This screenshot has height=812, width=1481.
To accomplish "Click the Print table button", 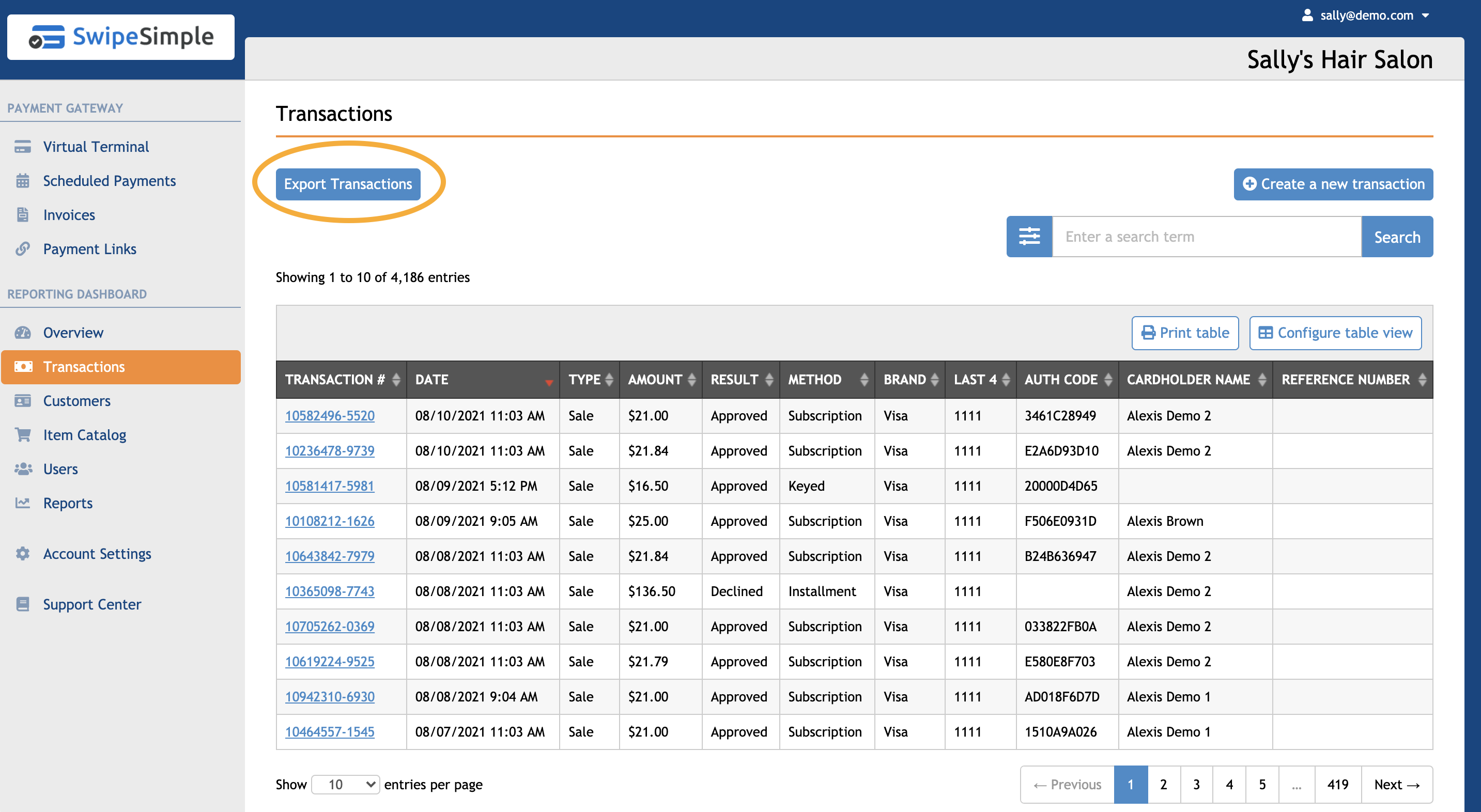I will pyautogui.click(x=1185, y=333).
